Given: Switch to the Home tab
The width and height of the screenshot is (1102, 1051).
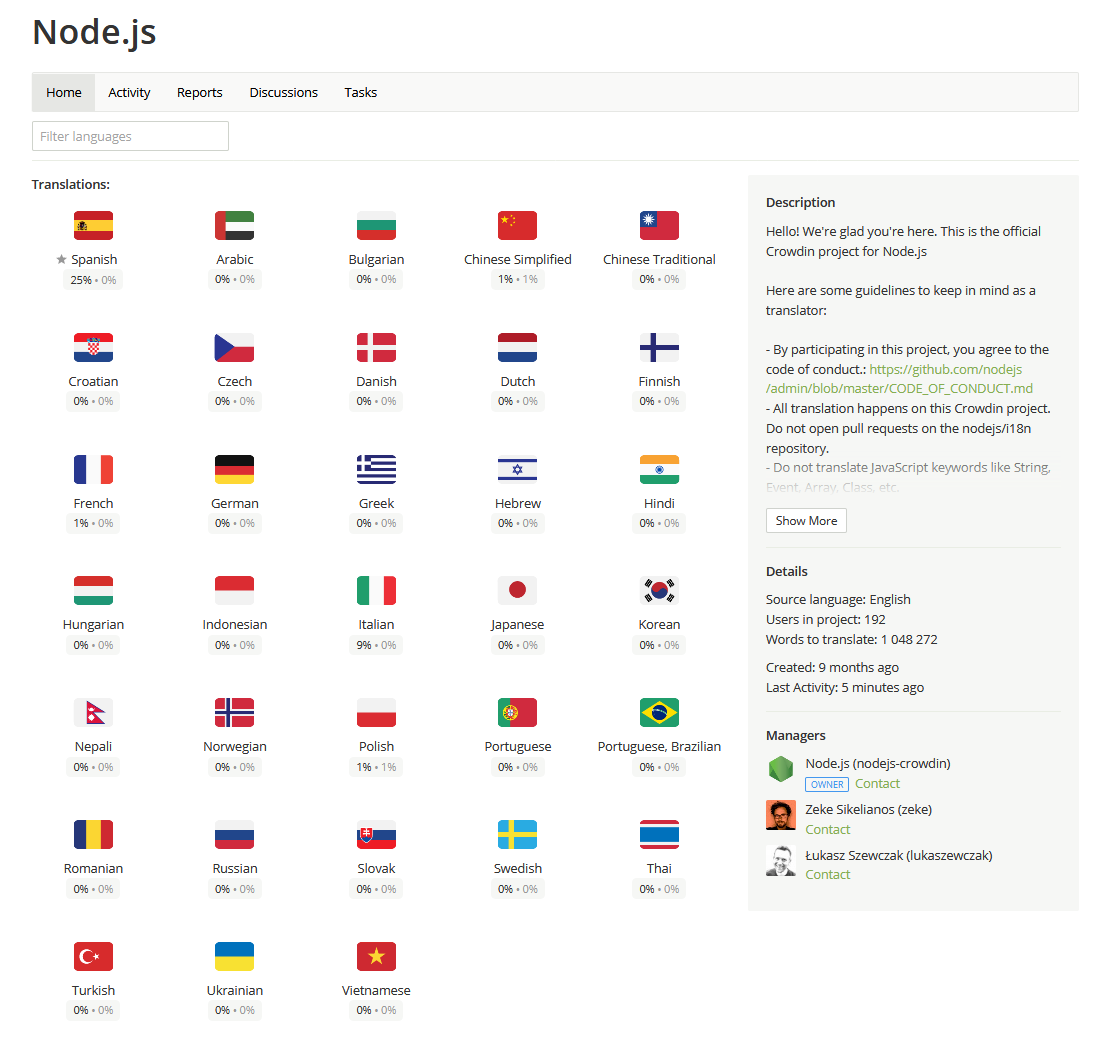Looking at the screenshot, I should point(64,92).
